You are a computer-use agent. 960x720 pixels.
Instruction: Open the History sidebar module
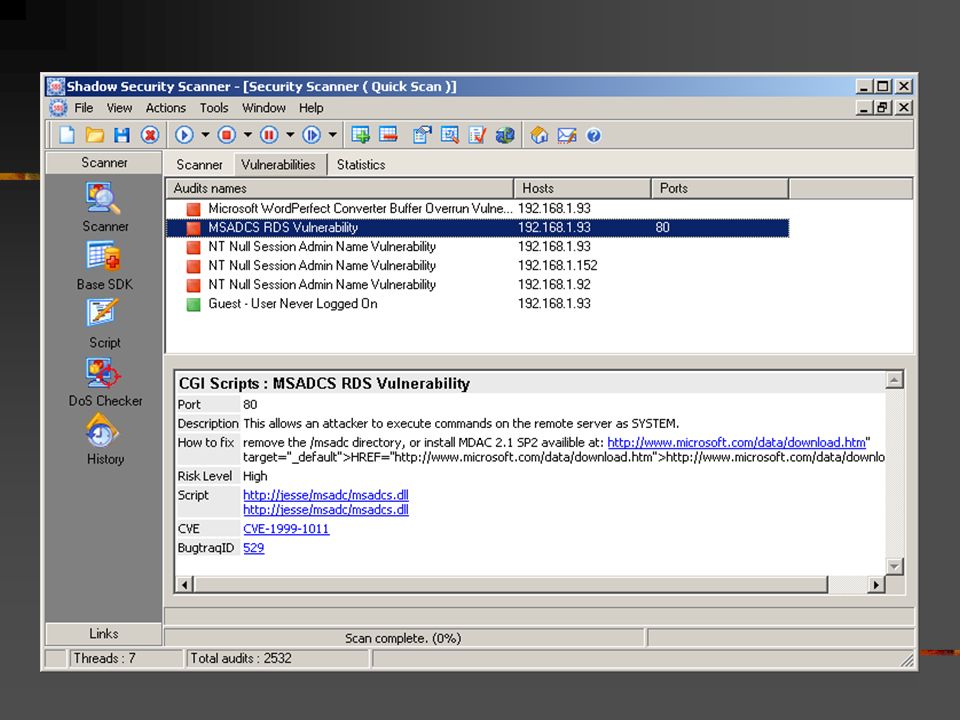click(105, 440)
